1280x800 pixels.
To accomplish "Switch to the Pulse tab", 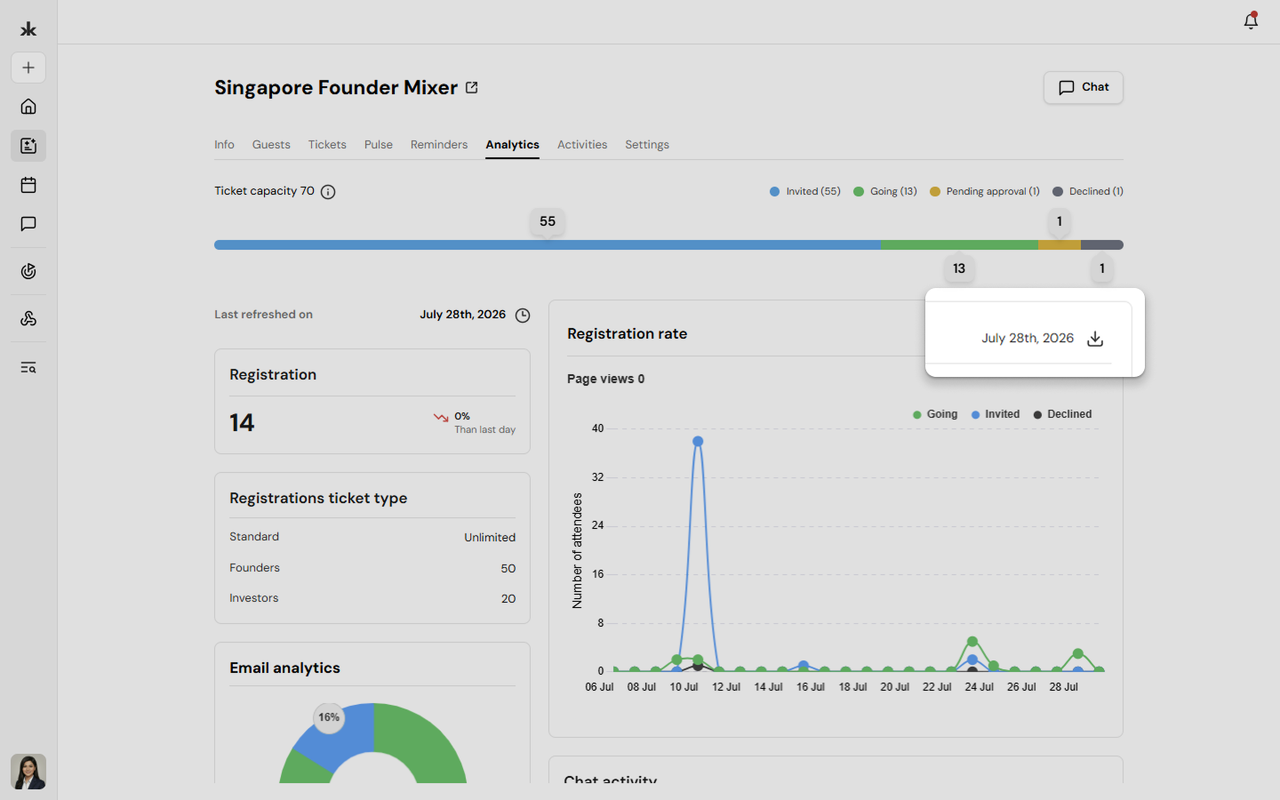I will click(x=378, y=145).
